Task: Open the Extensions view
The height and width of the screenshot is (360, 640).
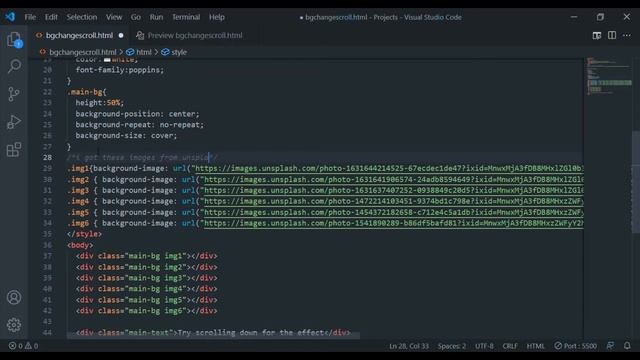Action: pos(14,149)
